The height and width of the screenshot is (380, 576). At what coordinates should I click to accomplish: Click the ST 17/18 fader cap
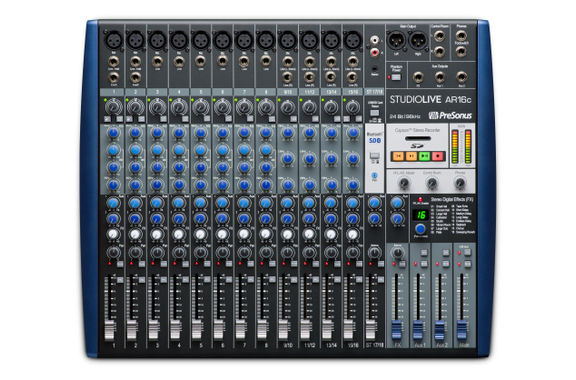coord(371,330)
